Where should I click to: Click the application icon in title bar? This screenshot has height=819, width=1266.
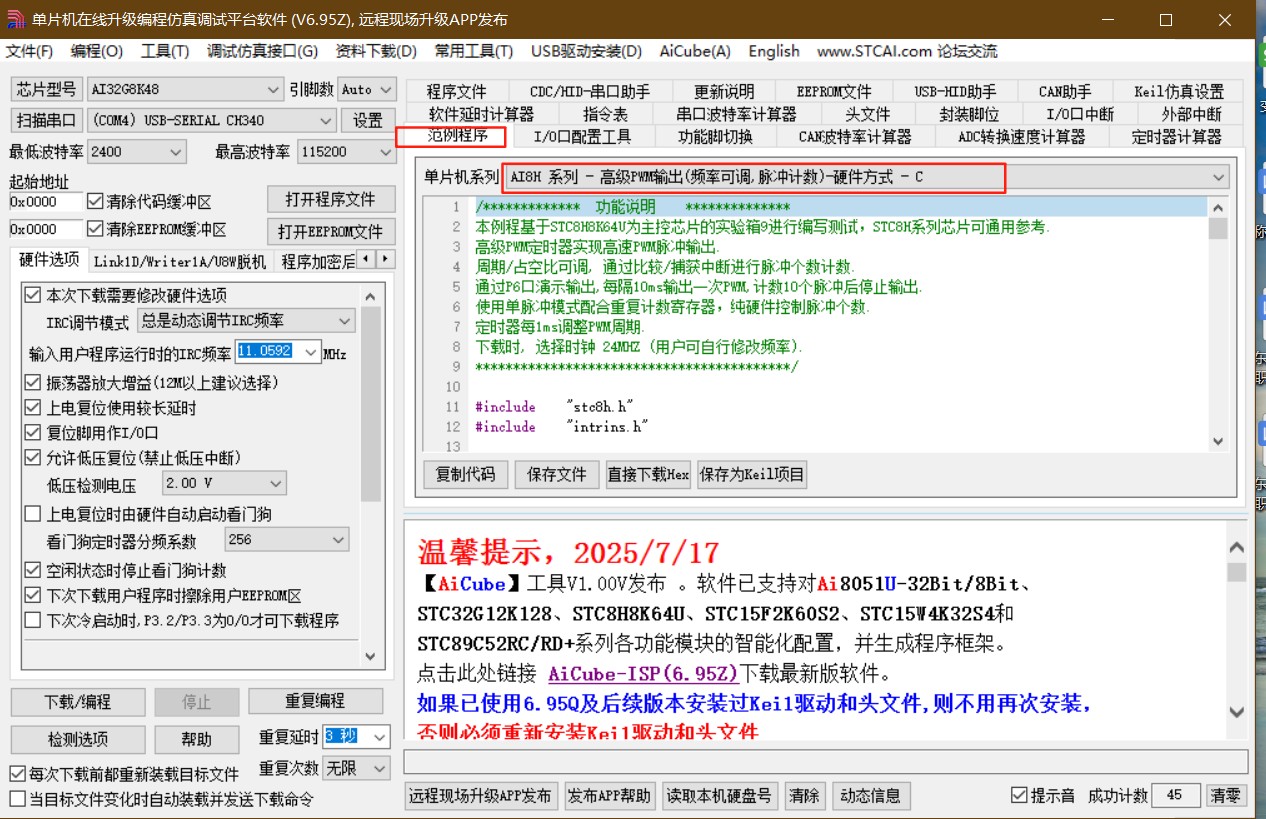(x=15, y=20)
